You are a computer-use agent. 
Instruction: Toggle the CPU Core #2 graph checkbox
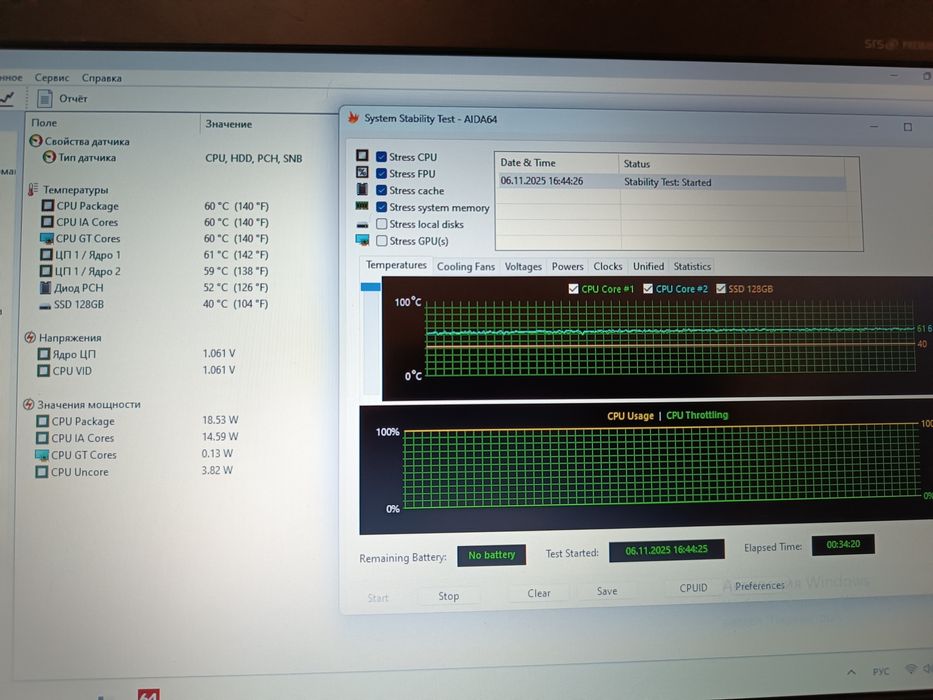pyautogui.click(x=647, y=289)
